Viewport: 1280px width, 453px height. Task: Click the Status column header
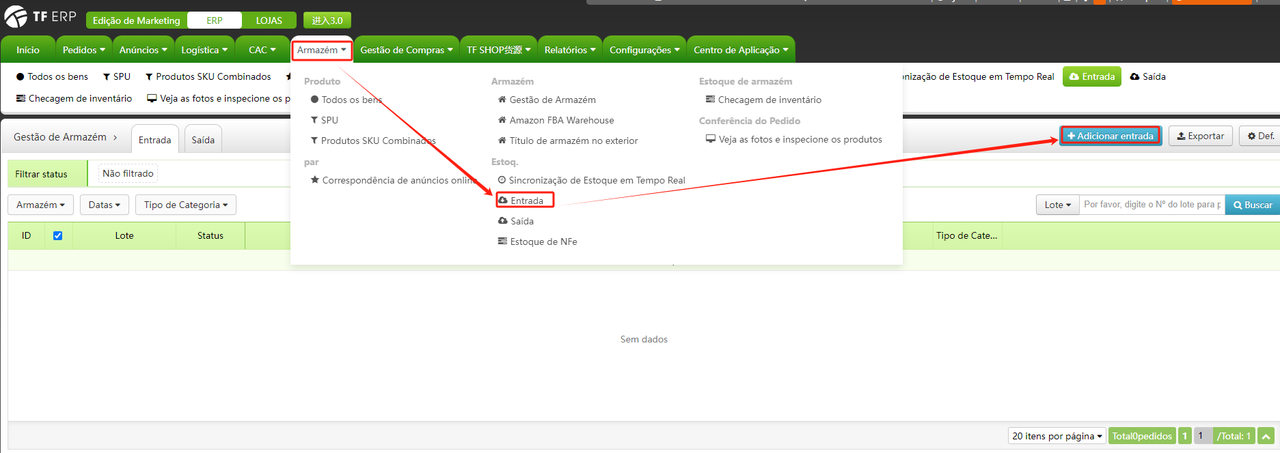tap(210, 236)
